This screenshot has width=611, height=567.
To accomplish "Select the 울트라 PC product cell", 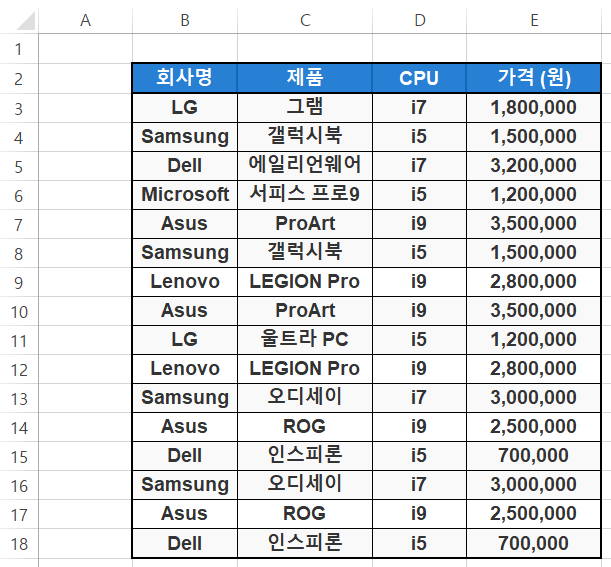I will (305, 340).
